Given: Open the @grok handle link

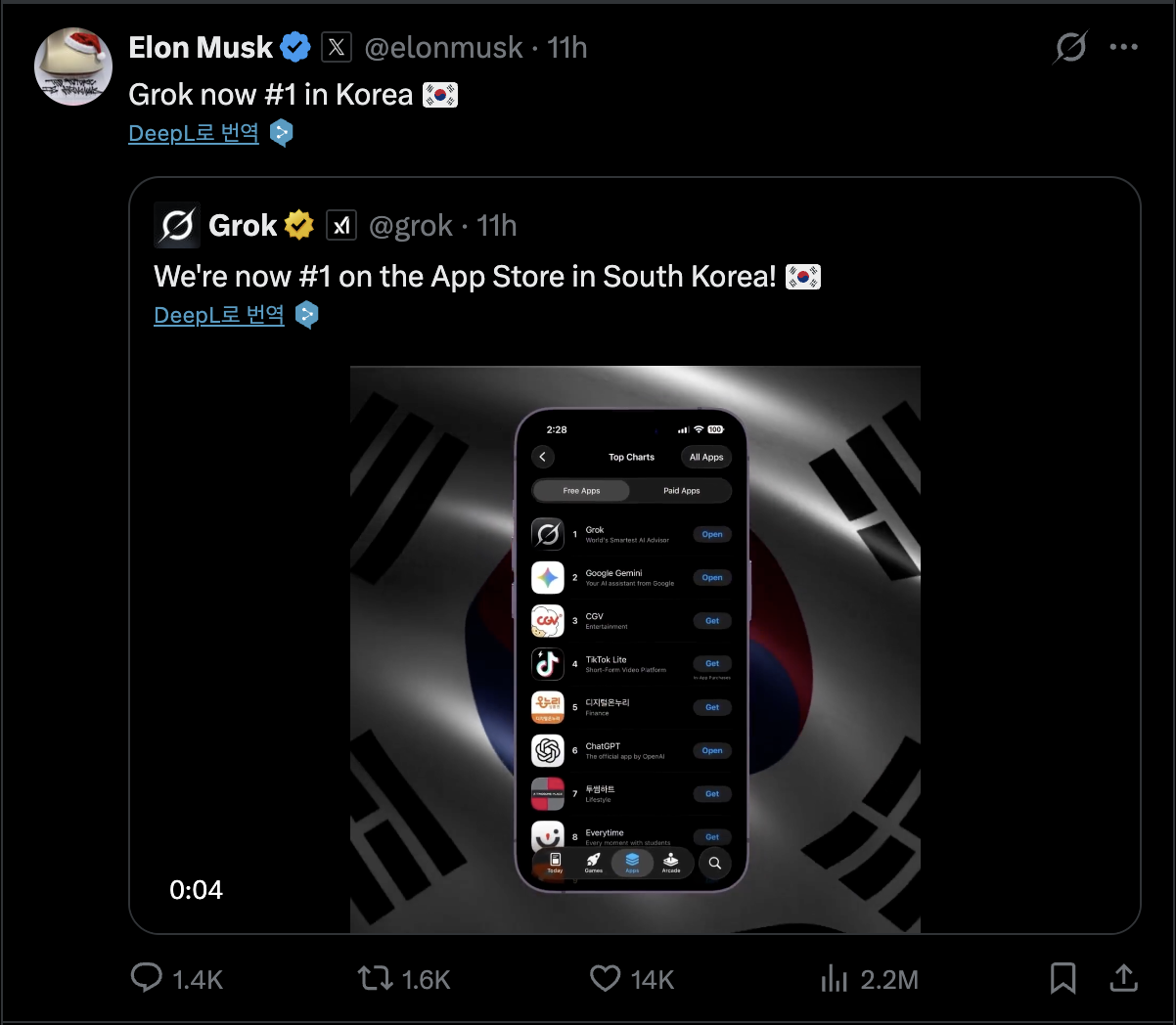Looking at the screenshot, I should click(x=411, y=226).
